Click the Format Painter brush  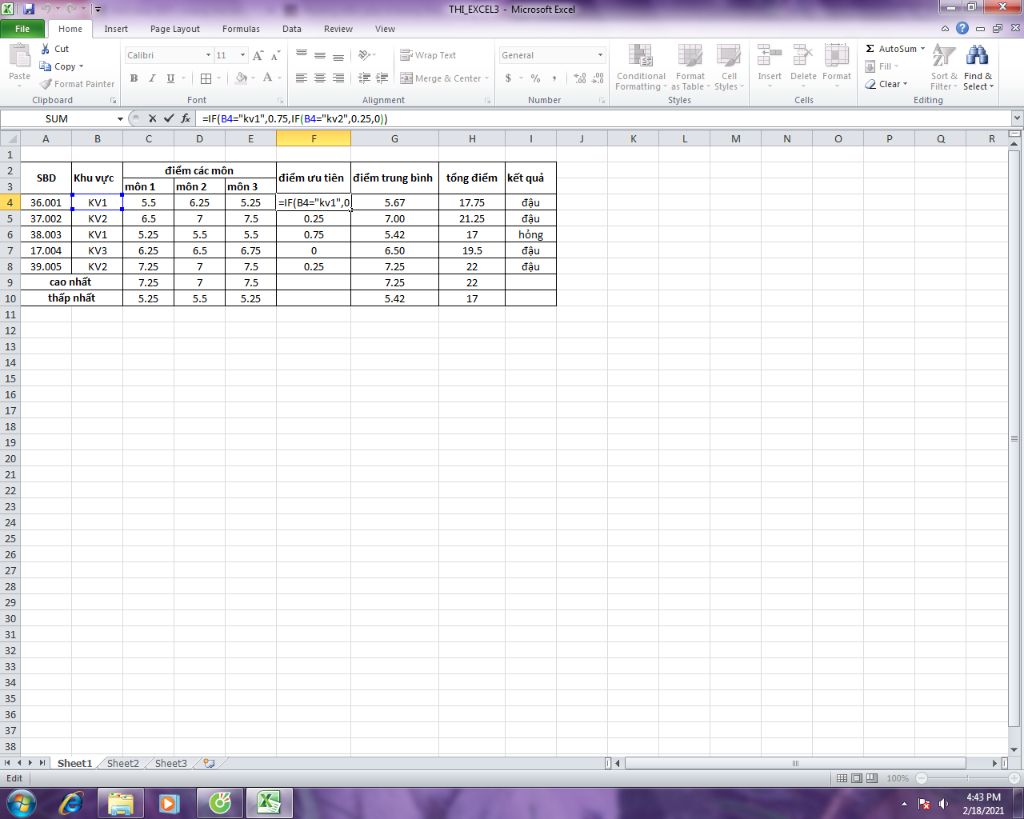[x=45, y=84]
